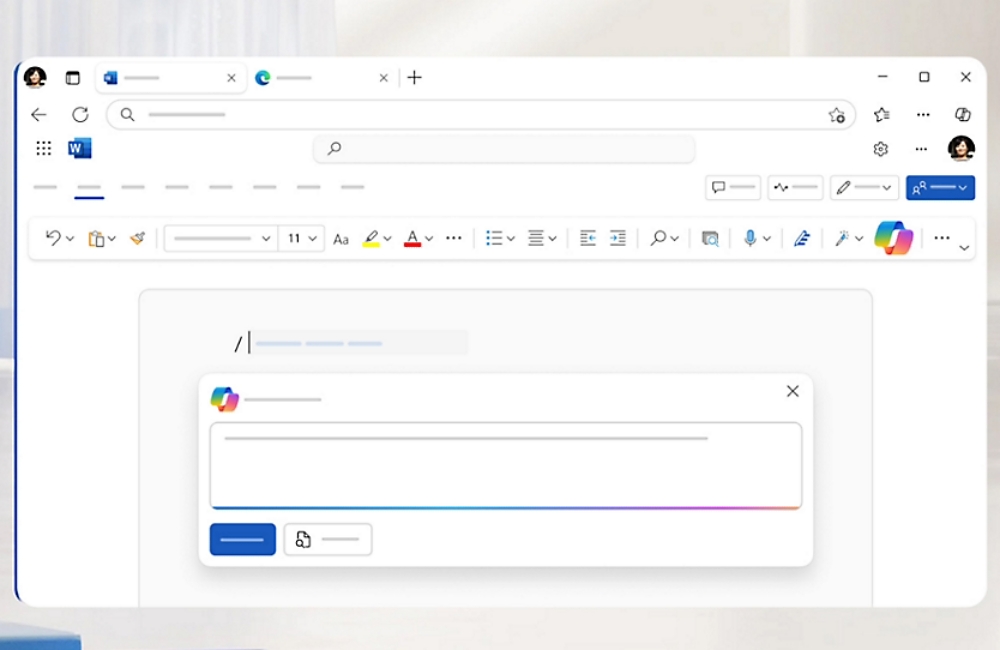Click the browser profile avatar in the tab bar
The height and width of the screenshot is (650, 1000).
[35, 77]
